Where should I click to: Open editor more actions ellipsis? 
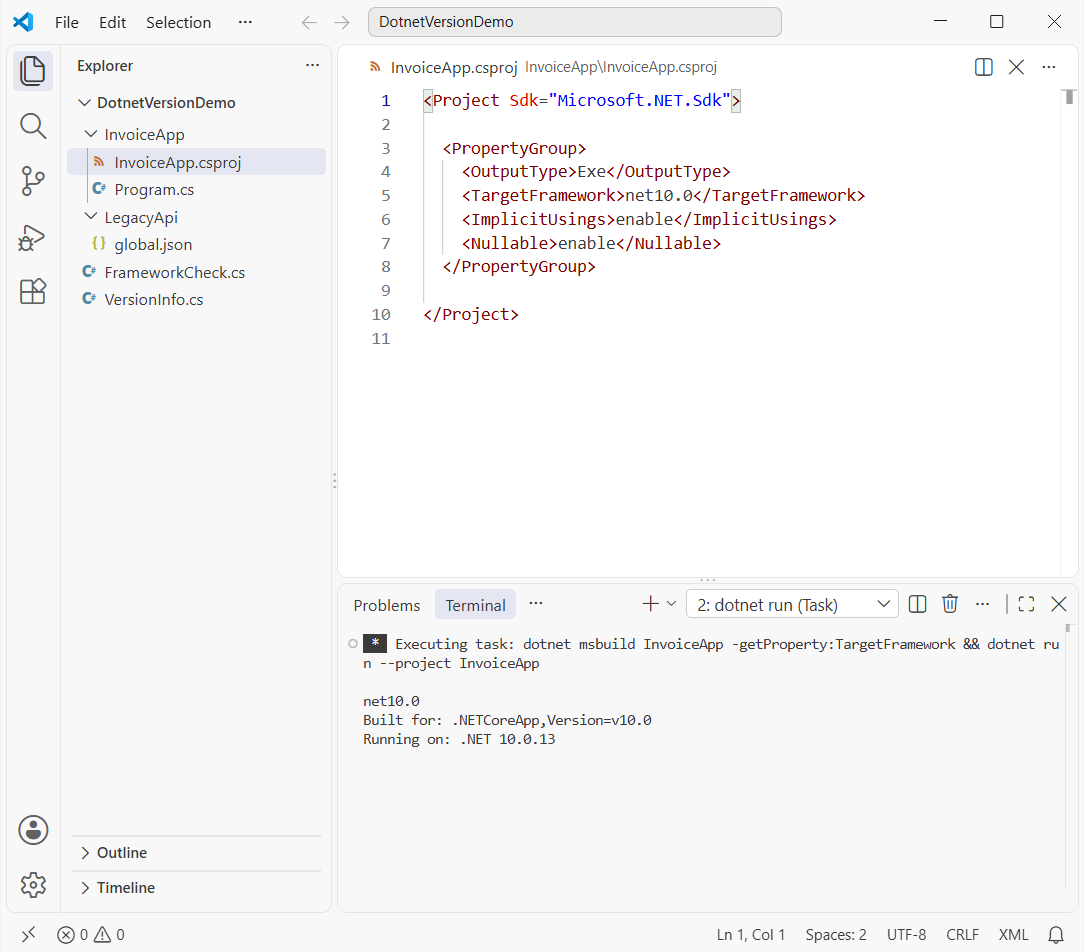(x=1049, y=67)
